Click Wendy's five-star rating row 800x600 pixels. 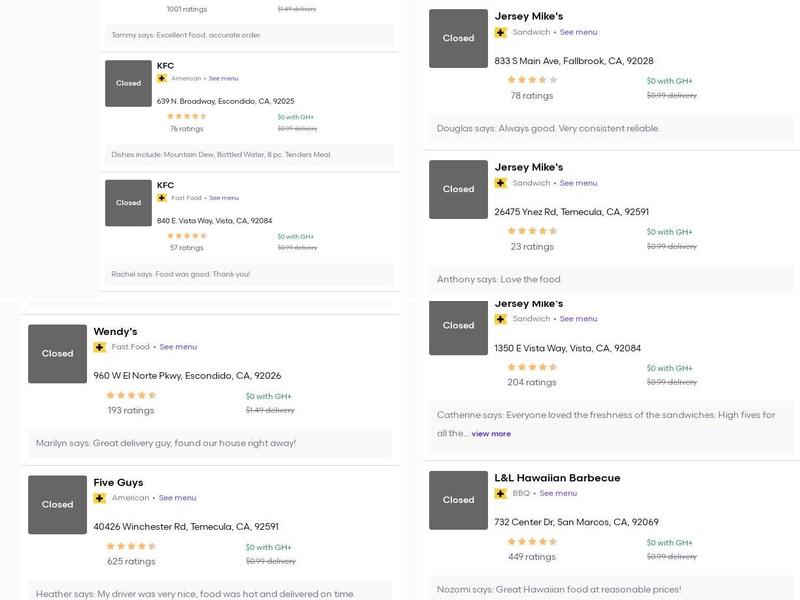(x=131, y=395)
